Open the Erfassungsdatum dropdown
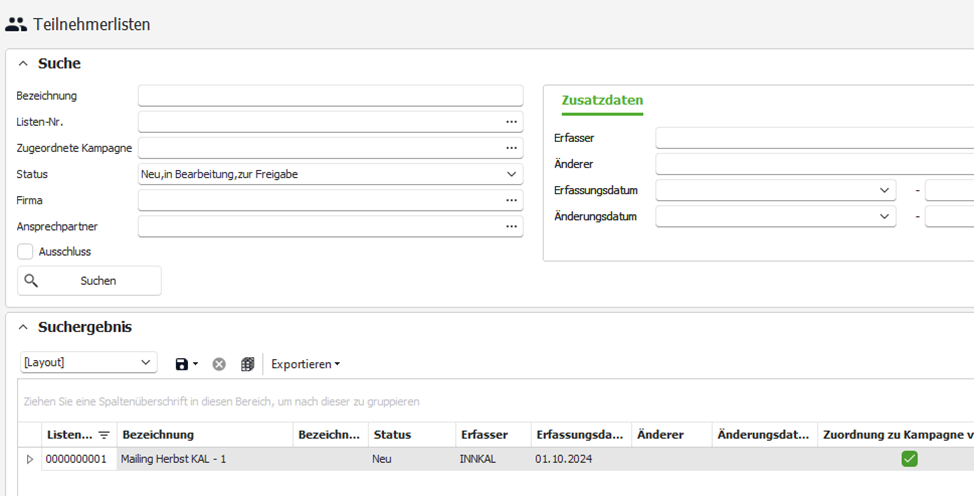 point(884,190)
